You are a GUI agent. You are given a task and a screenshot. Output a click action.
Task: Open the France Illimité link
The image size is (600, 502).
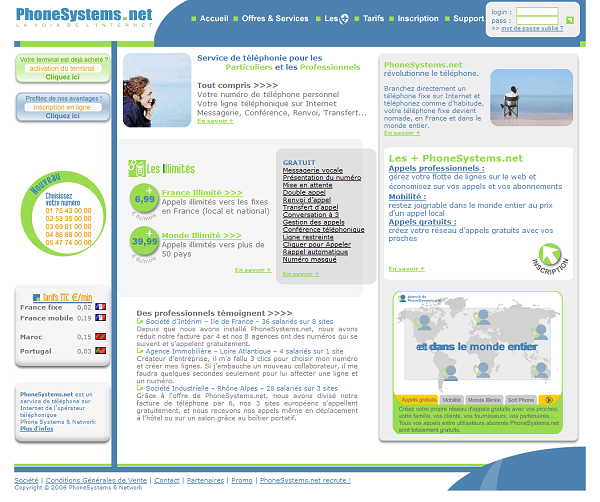point(201,192)
